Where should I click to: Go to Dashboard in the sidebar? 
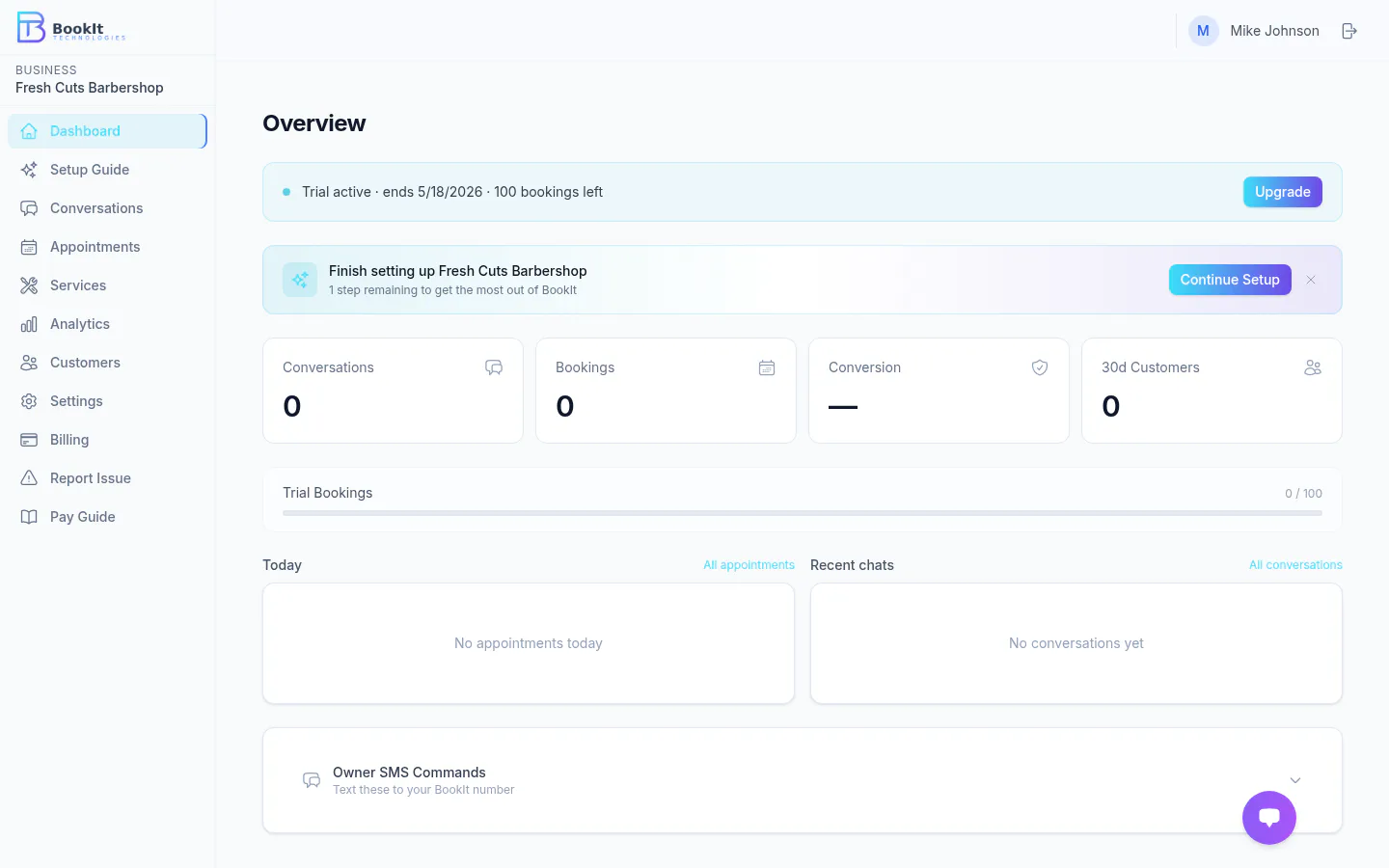(x=107, y=131)
